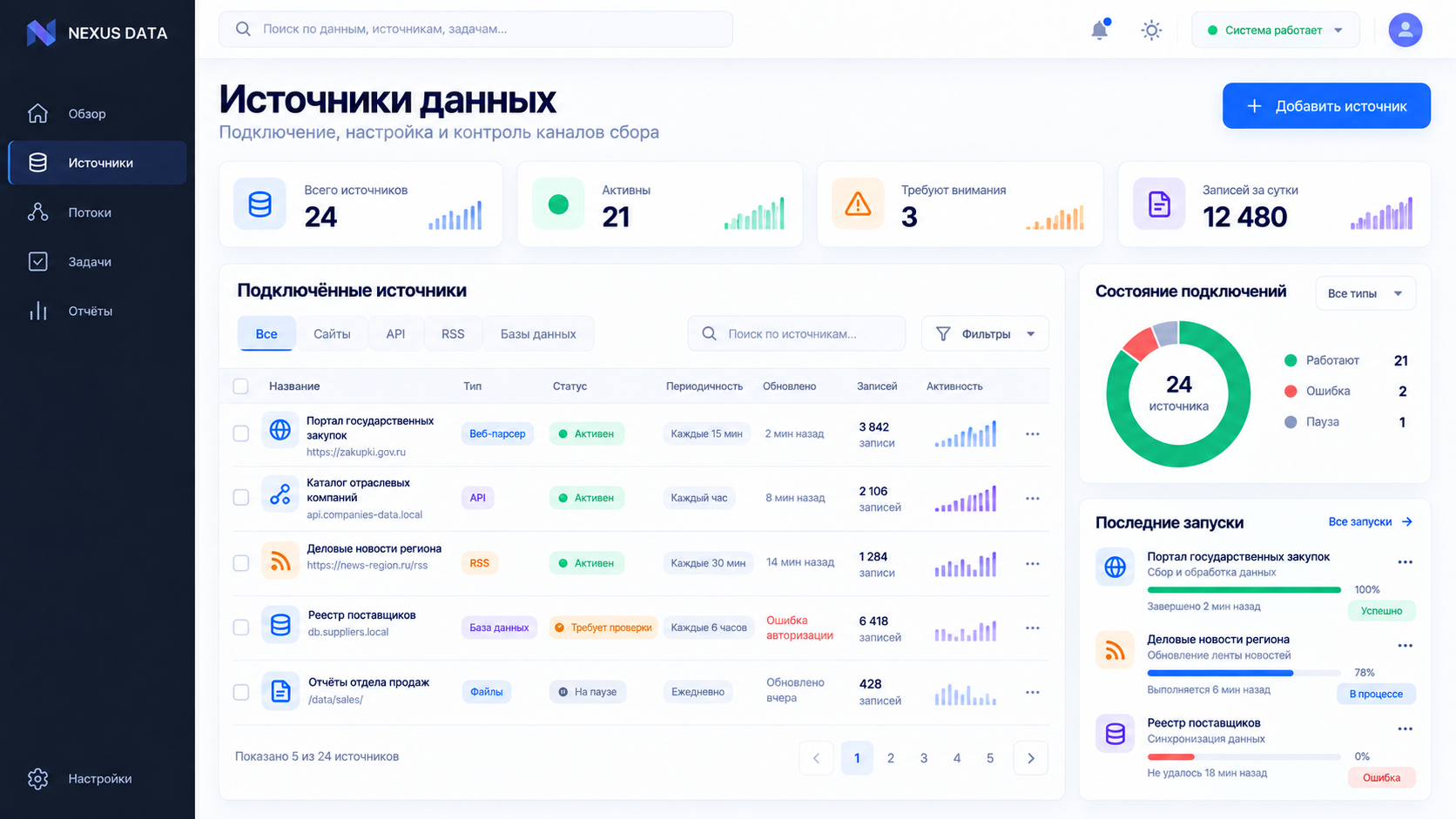
Task: Open the Все запуски link
Action: coord(1370,522)
